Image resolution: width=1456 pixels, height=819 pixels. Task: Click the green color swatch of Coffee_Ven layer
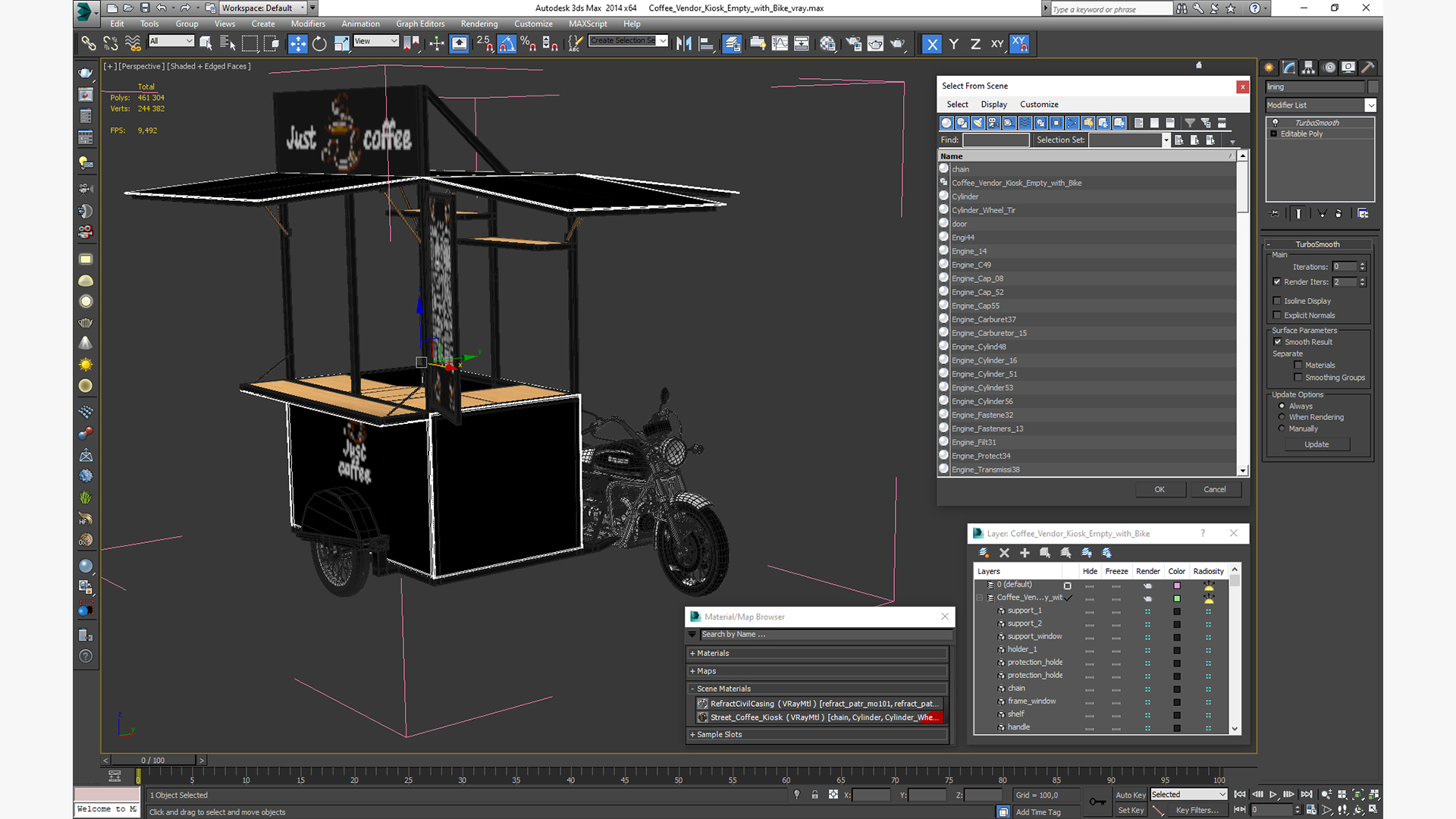[1177, 598]
